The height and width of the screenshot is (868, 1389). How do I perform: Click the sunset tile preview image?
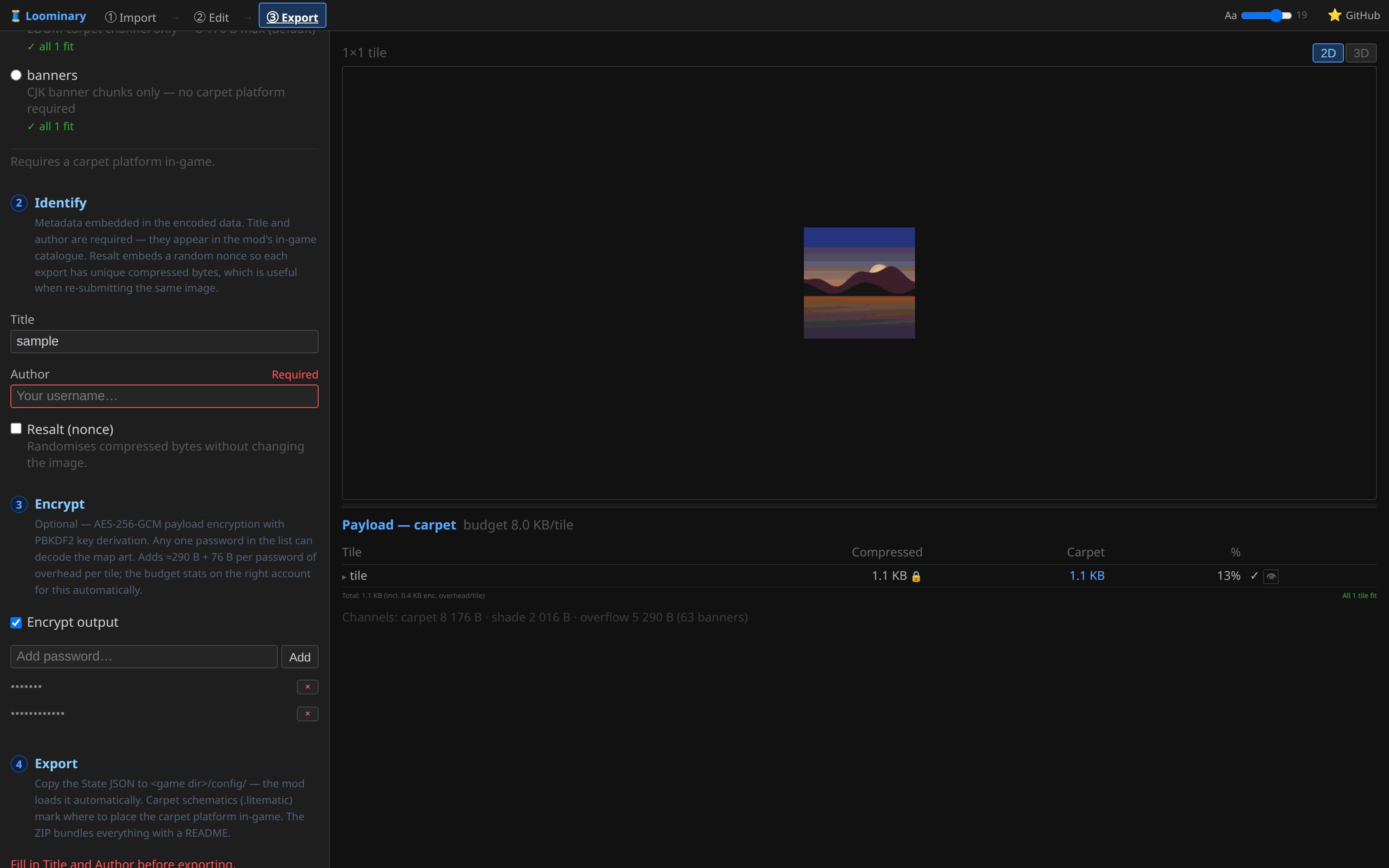[859, 283]
